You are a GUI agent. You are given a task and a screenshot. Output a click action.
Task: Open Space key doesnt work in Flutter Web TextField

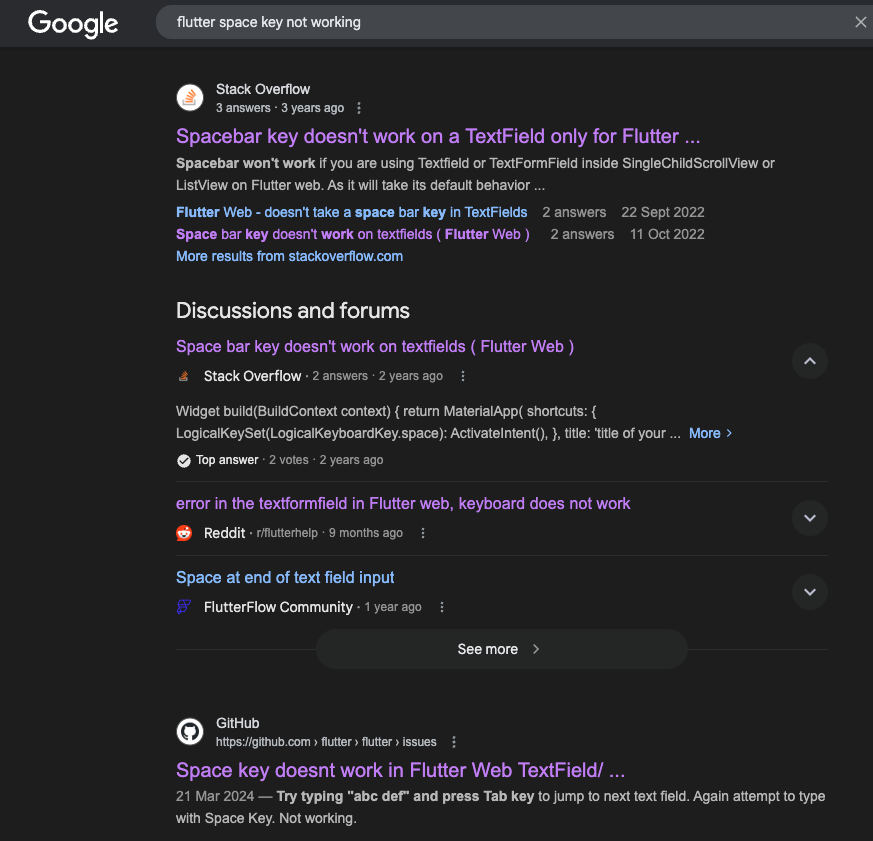tap(400, 770)
